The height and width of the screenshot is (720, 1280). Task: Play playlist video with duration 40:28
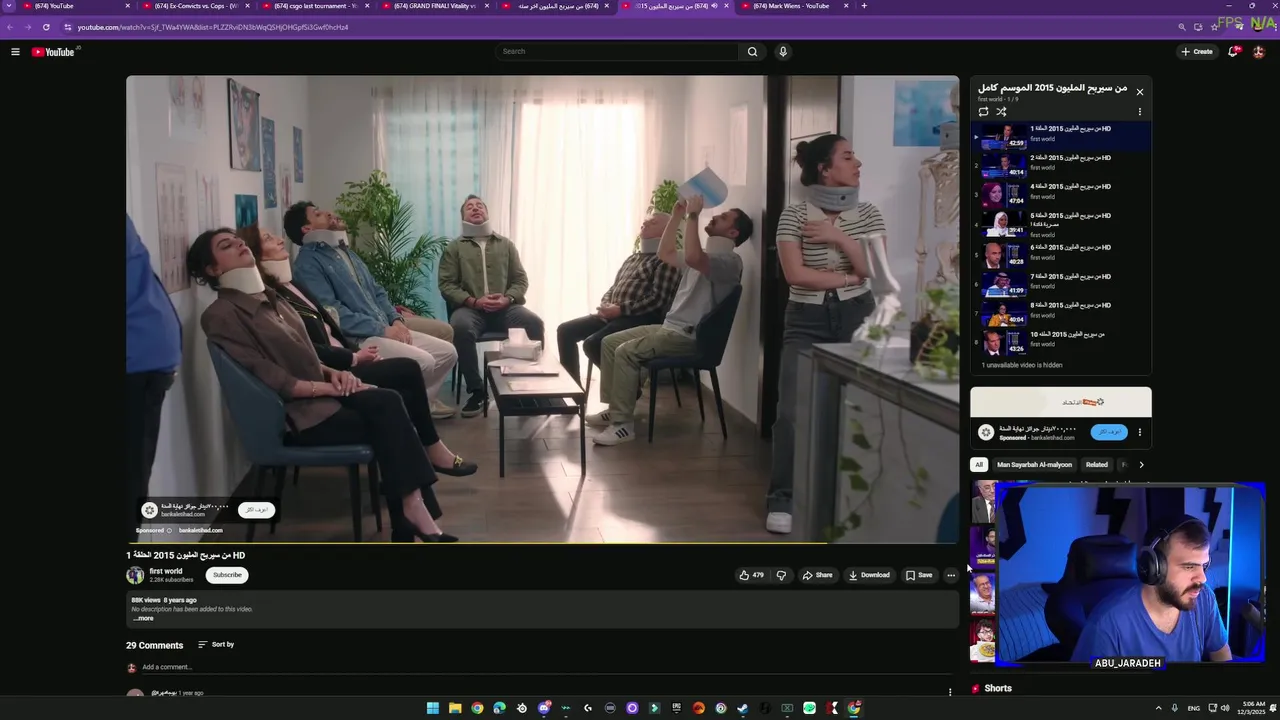click(1061, 254)
